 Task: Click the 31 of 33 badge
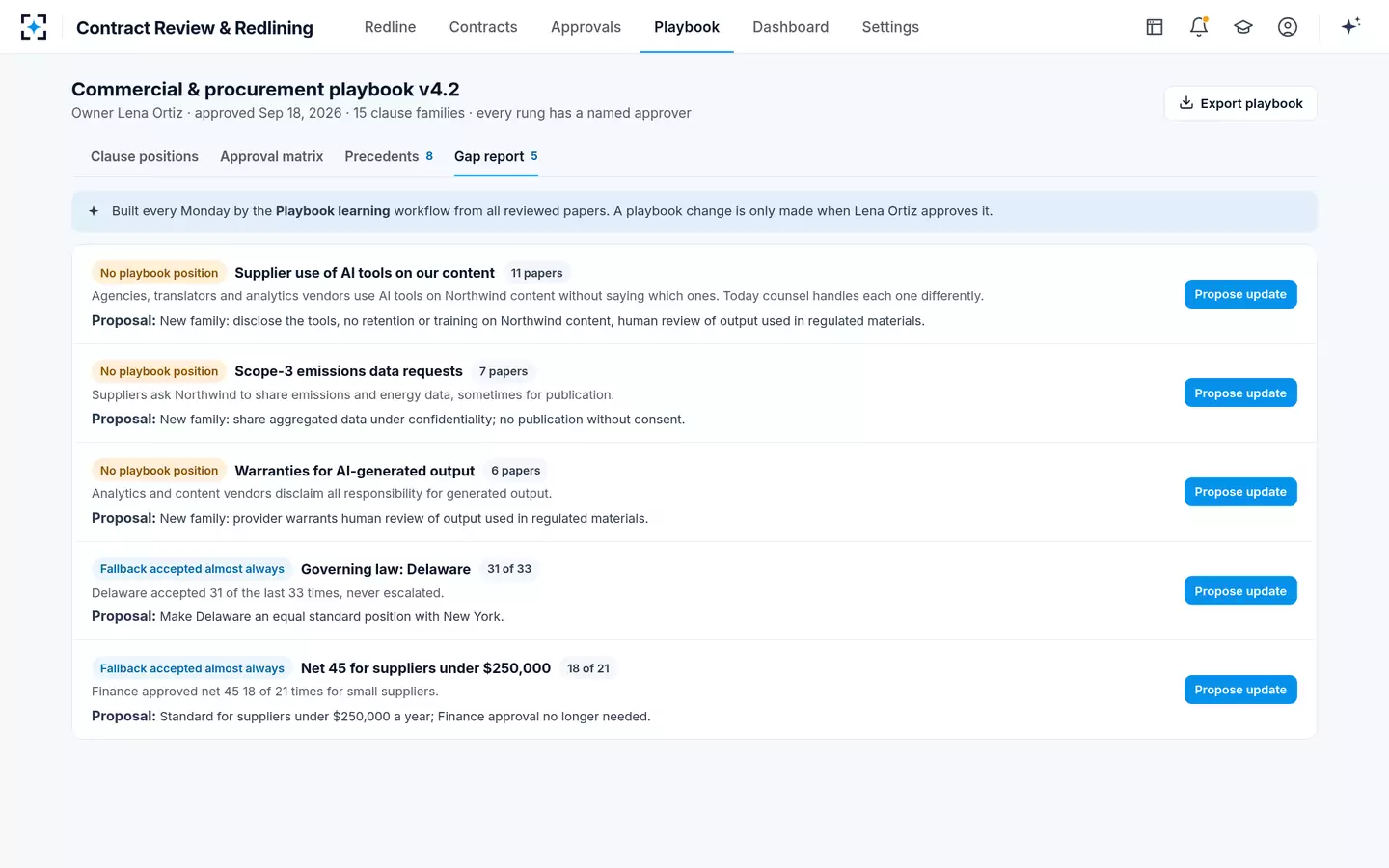coord(509,569)
